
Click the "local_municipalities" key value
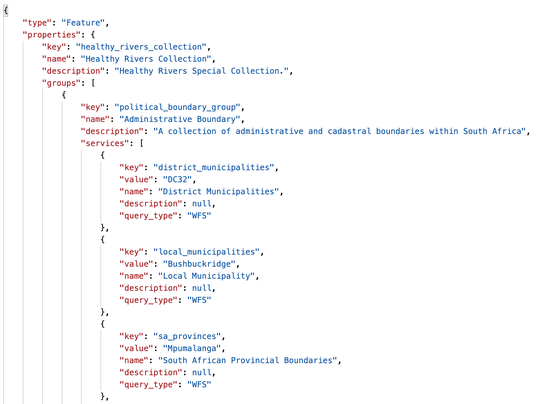[x=207, y=252]
